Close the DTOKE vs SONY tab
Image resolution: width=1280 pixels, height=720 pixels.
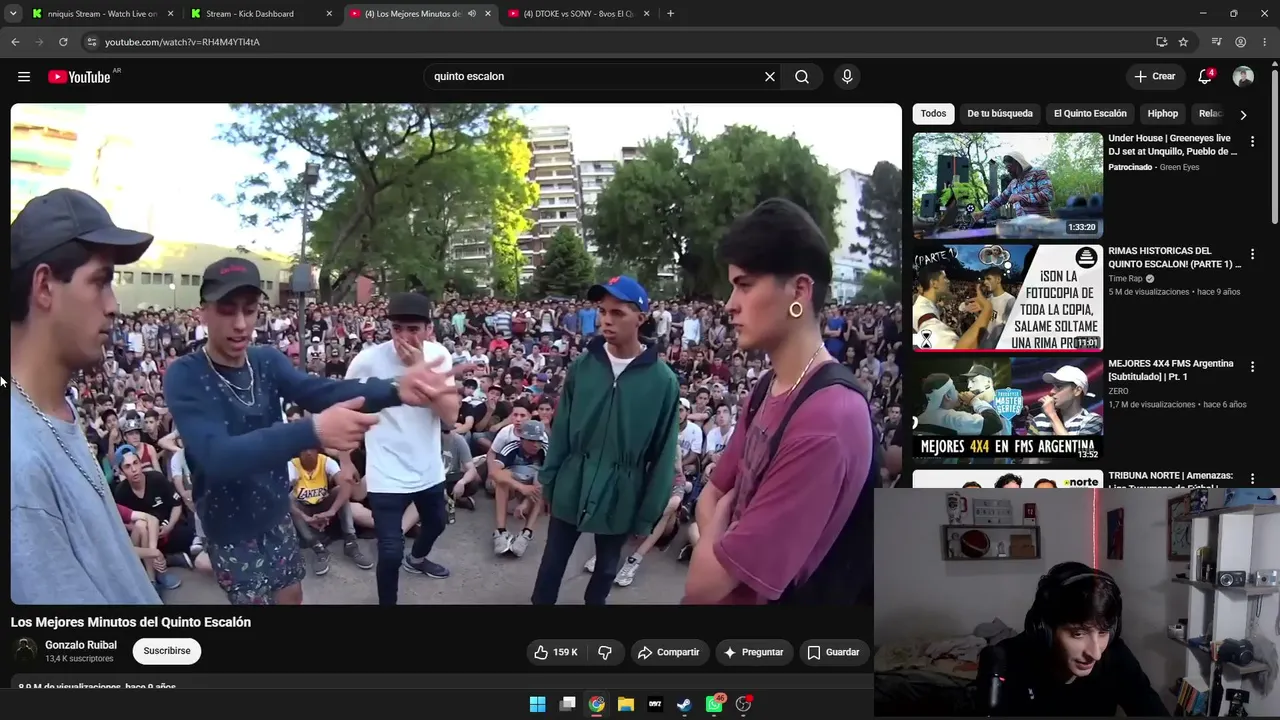pyautogui.click(x=647, y=14)
